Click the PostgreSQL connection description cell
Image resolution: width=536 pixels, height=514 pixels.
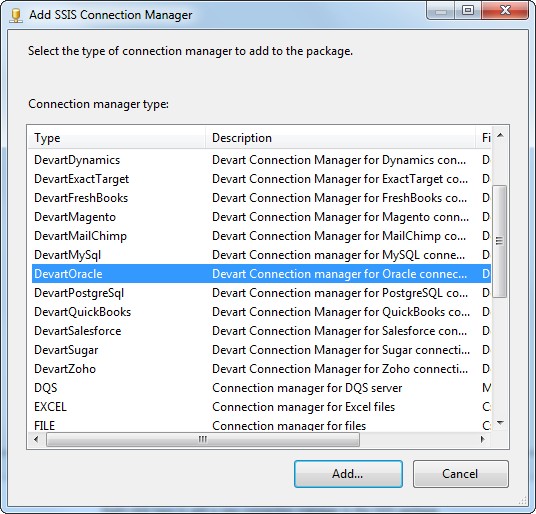340,293
